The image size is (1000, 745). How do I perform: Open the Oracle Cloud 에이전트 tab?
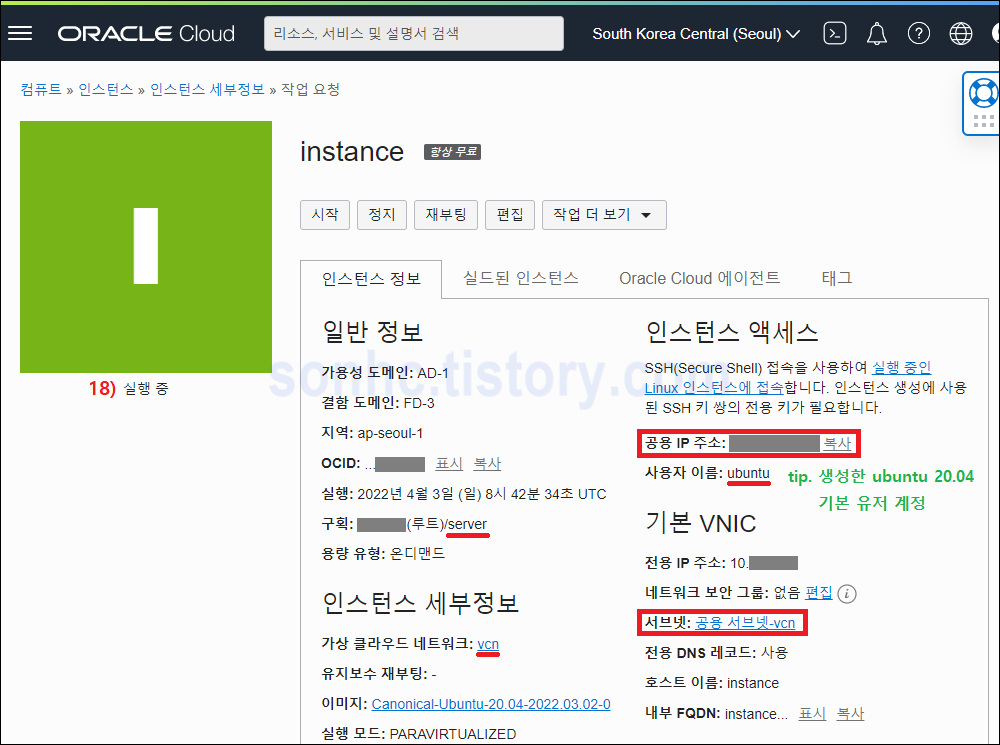coord(700,278)
